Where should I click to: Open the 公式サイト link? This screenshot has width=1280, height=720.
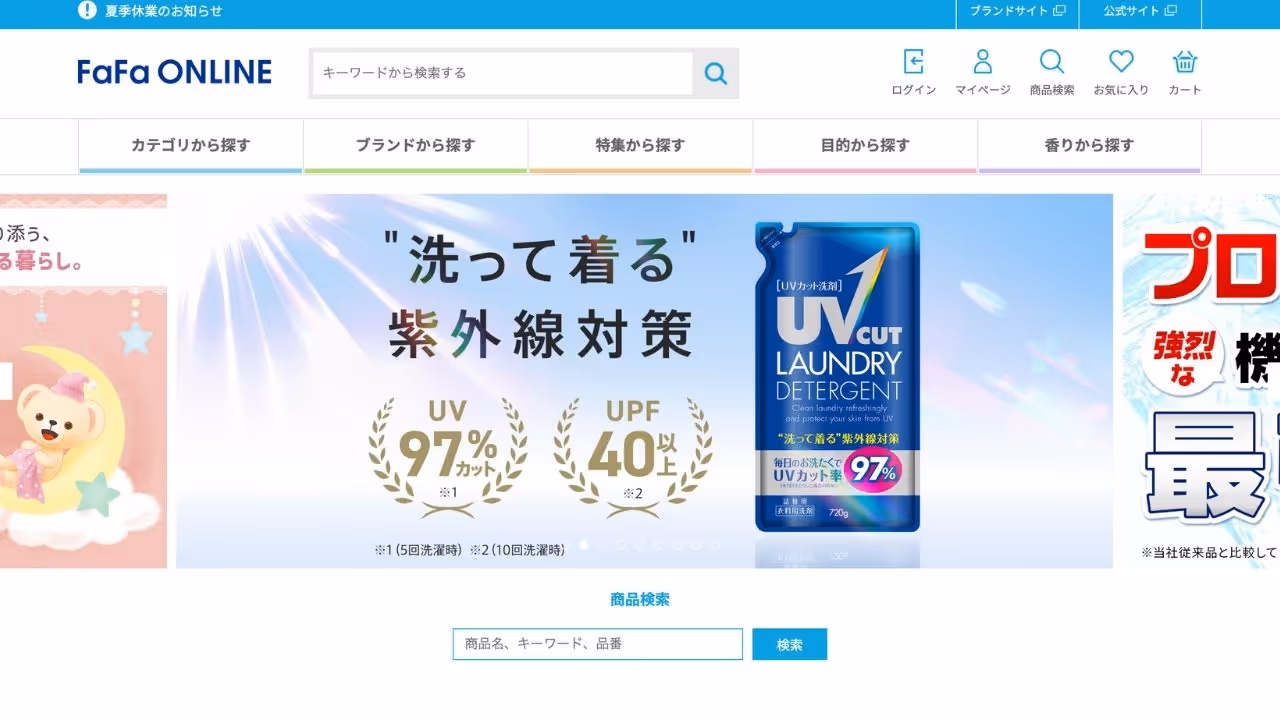click(1140, 11)
